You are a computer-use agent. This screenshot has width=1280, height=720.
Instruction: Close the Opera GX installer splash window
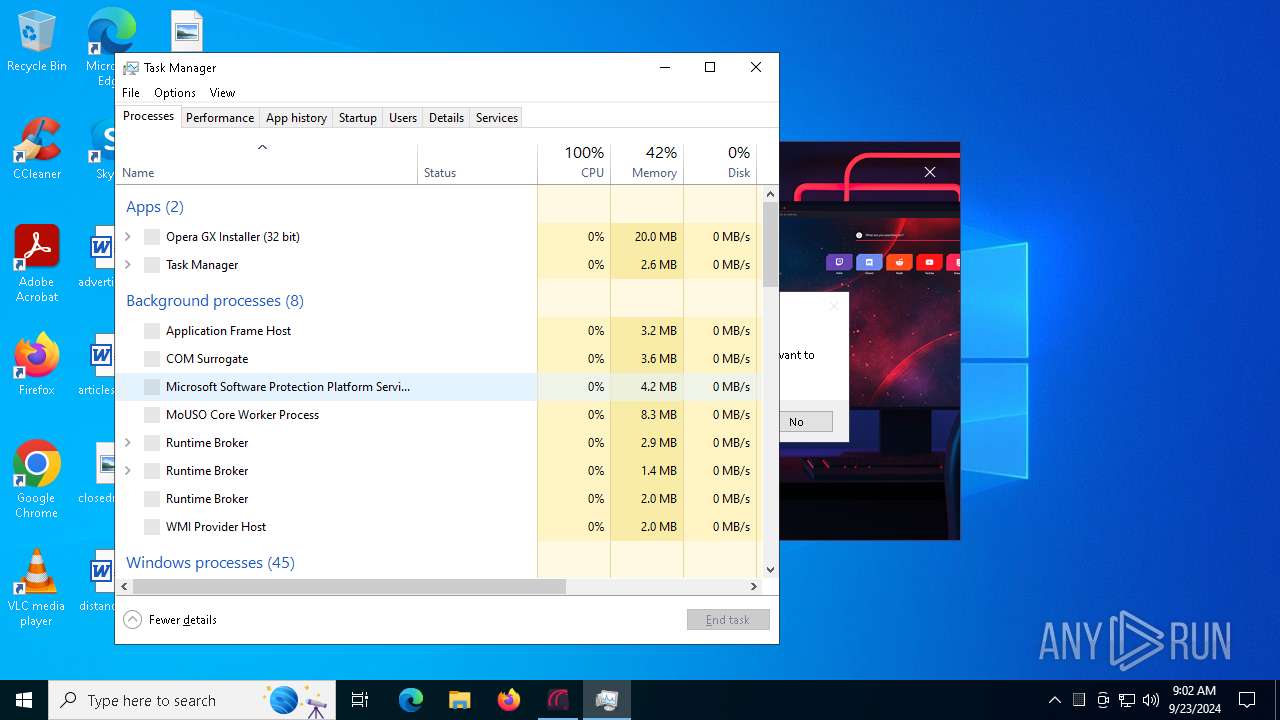930,172
